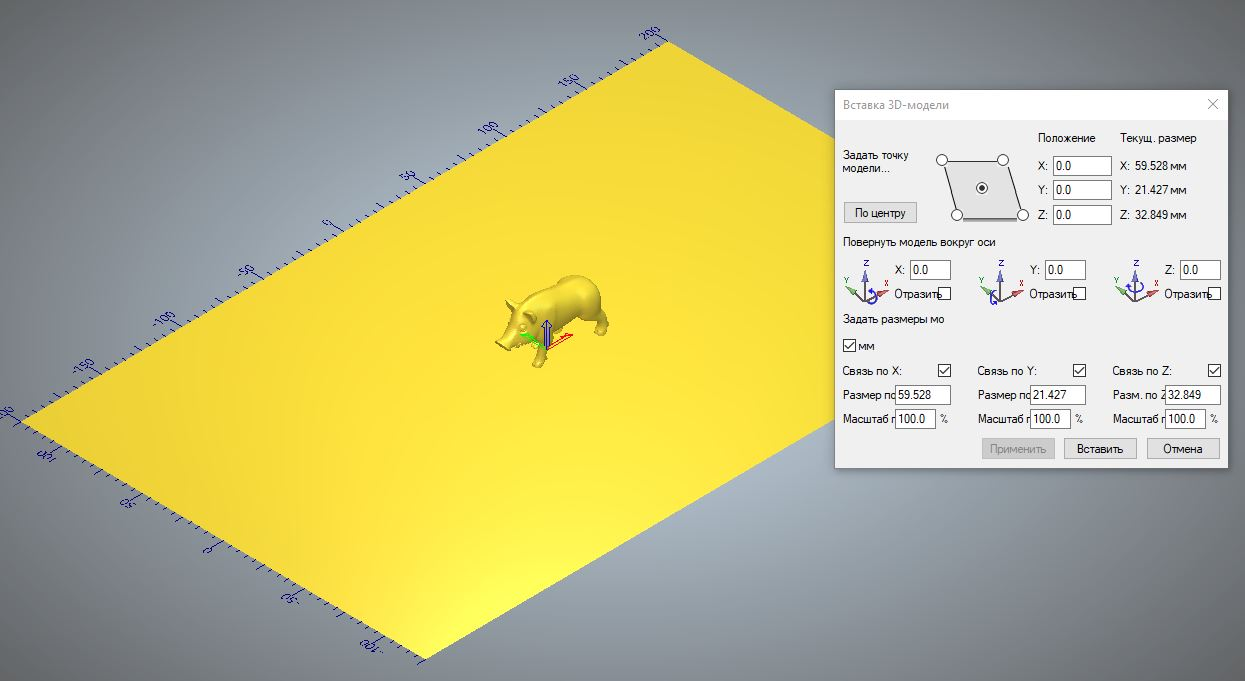Enable the Отразить checkbox for X axis
Image resolution: width=1245 pixels, height=681 pixels.
point(945,294)
